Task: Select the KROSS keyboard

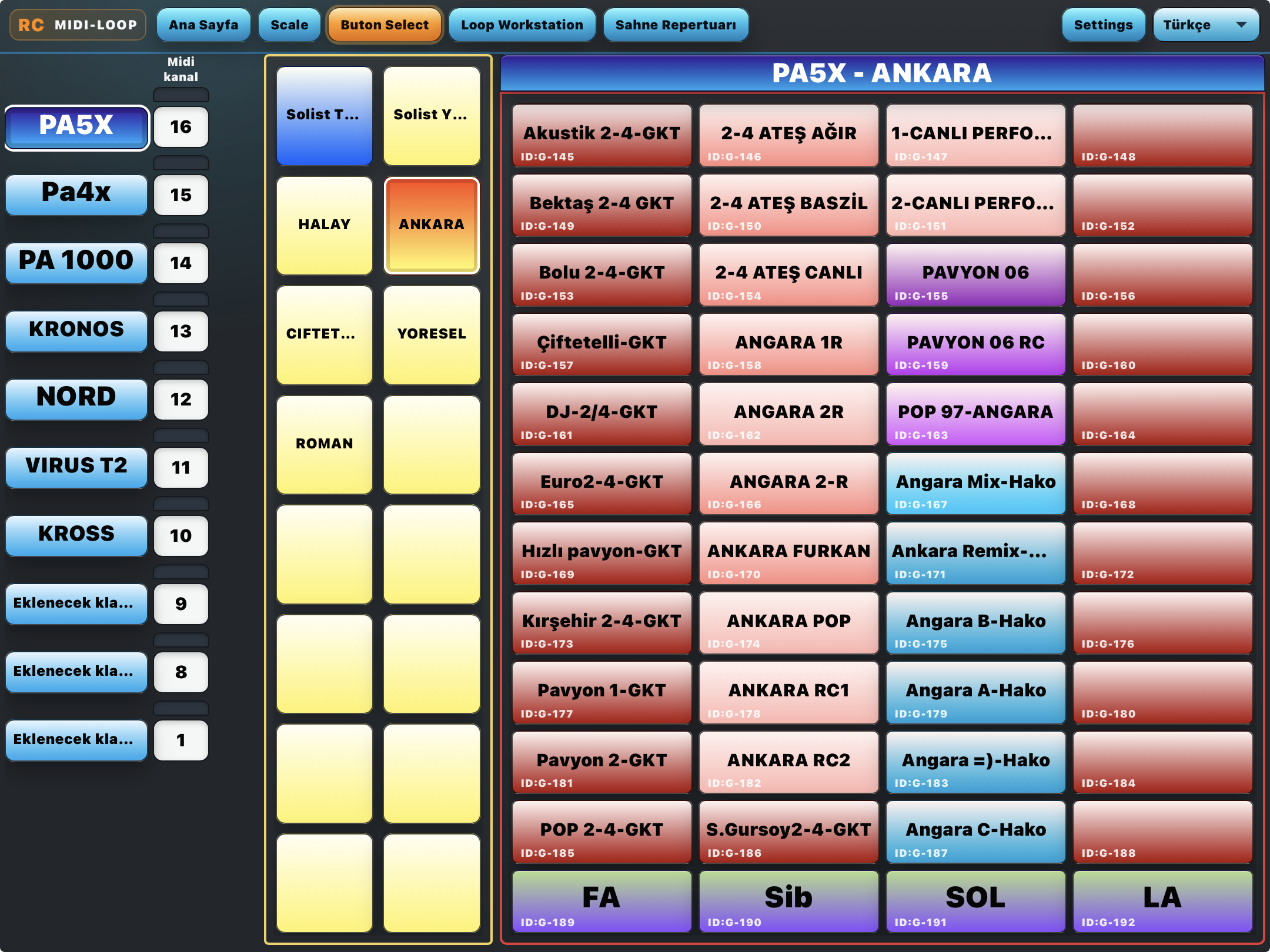Action: 76,535
